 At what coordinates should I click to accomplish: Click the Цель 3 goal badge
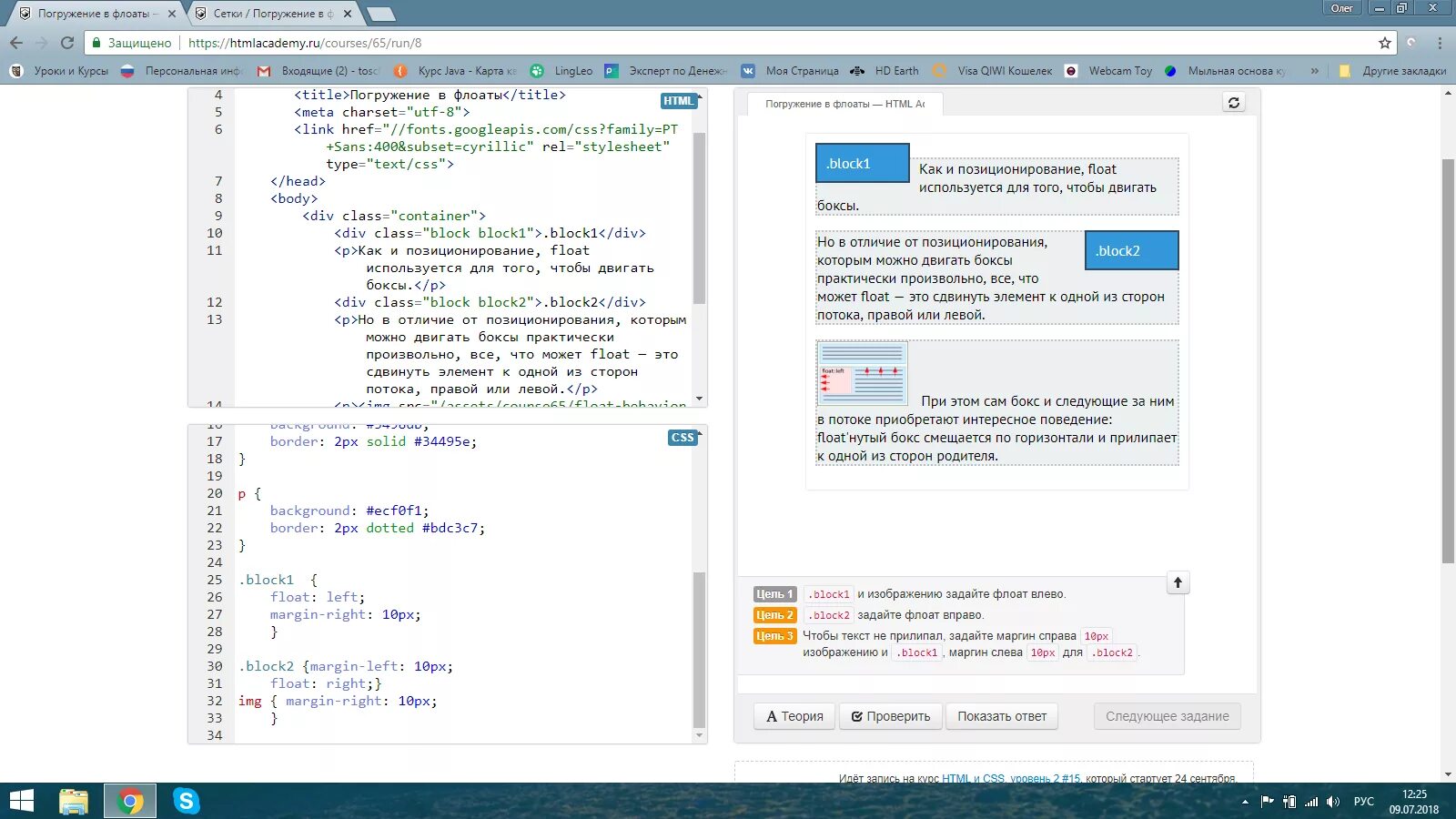774,636
